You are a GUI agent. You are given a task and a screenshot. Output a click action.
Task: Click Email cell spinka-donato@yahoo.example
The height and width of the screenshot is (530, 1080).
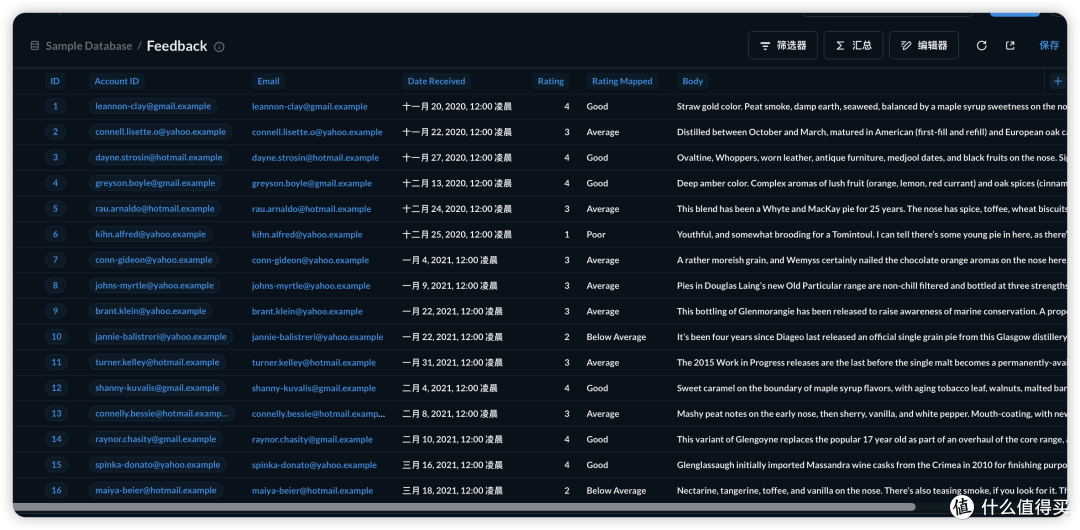click(x=314, y=465)
